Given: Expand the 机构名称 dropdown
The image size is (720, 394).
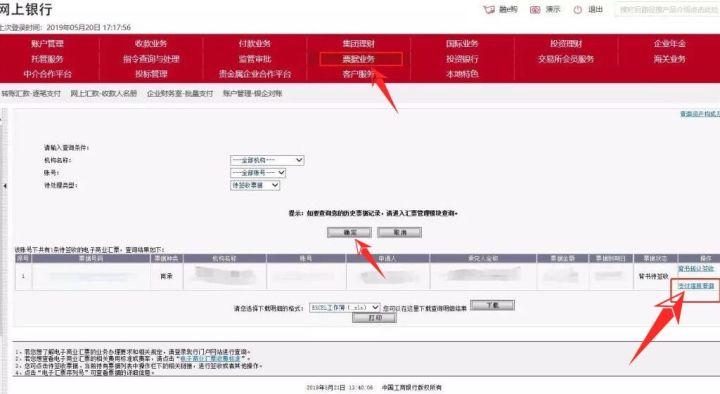Looking at the screenshot, I should tap(267, 160).
